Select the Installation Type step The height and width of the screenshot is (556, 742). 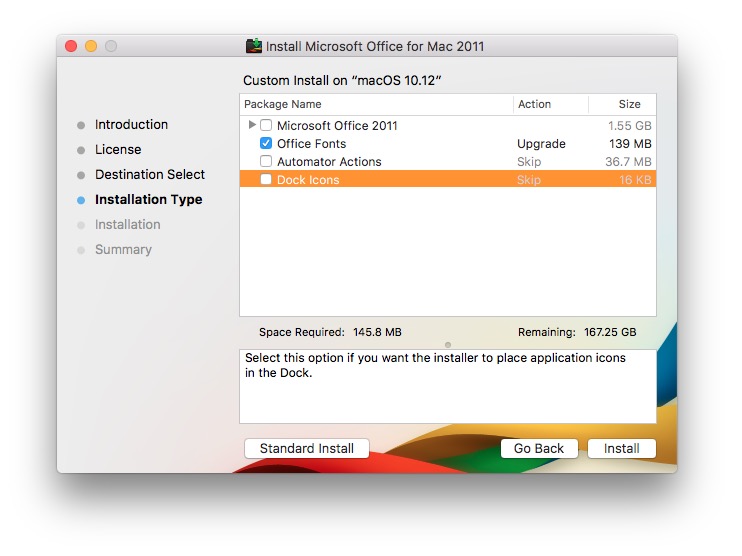pos(148,200)
